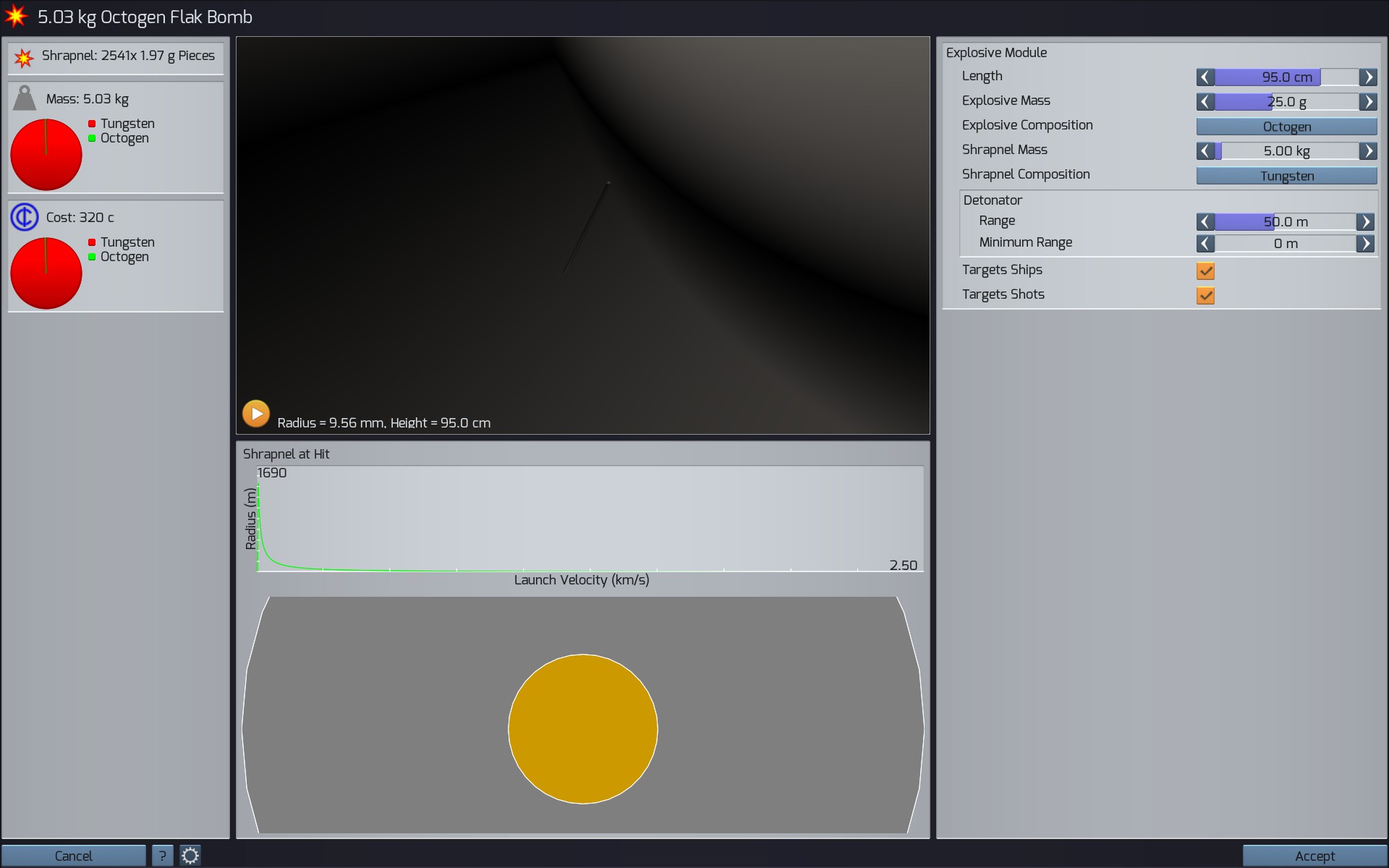
Task: Click the Mass: 5.03 kg label
Action: click(88, 99)
